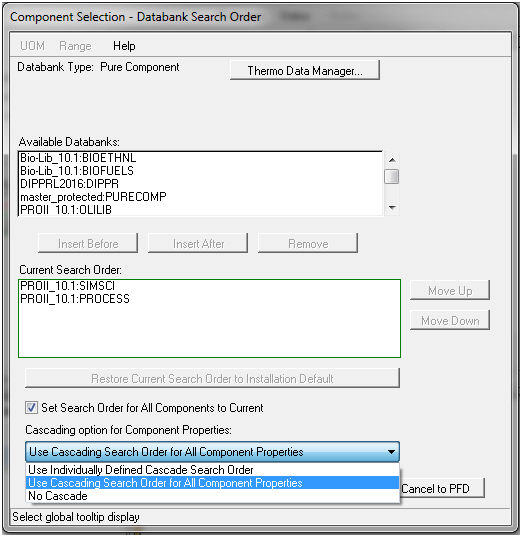Choose No Cascade option
This screenshot has width=522, height=537.
212,496
